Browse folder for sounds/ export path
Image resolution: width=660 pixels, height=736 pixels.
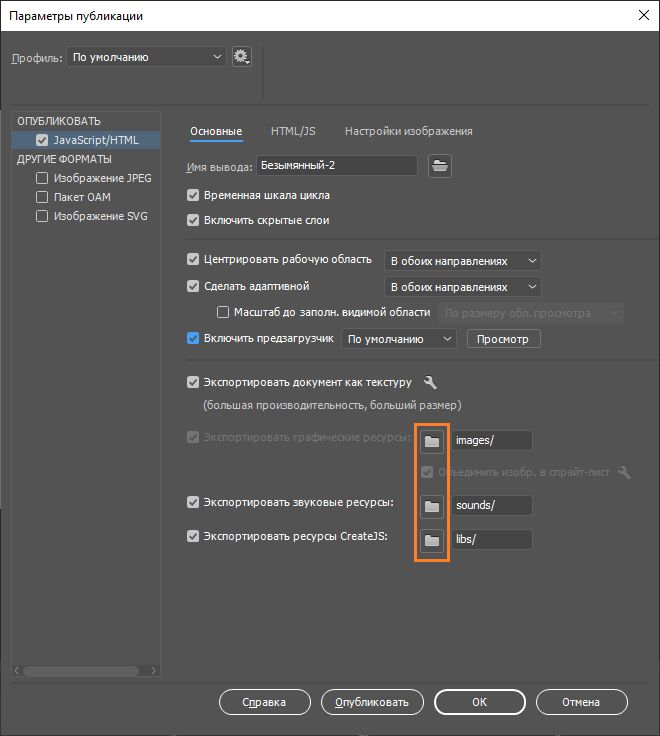(432, 506)
